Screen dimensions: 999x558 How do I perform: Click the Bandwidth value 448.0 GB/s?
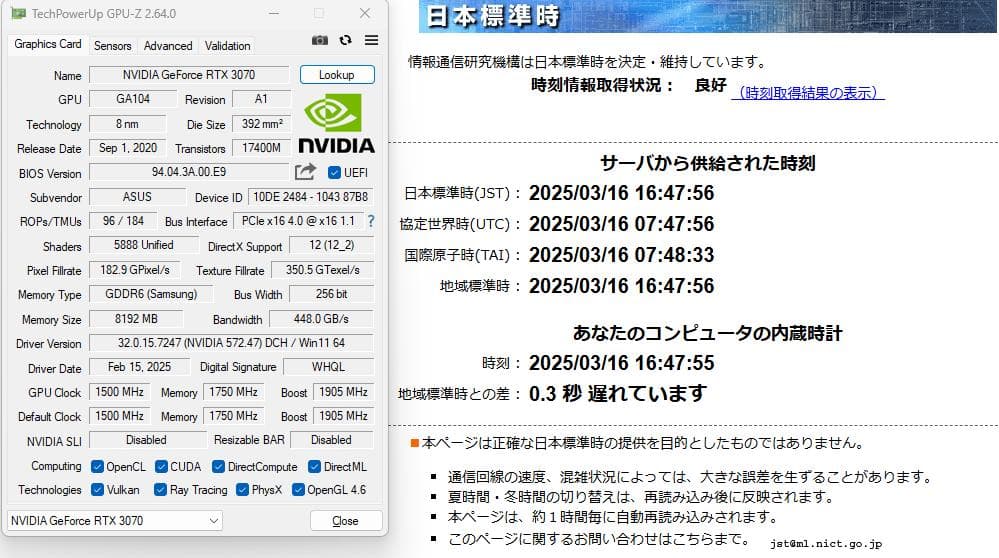click(x=321, y=318)
